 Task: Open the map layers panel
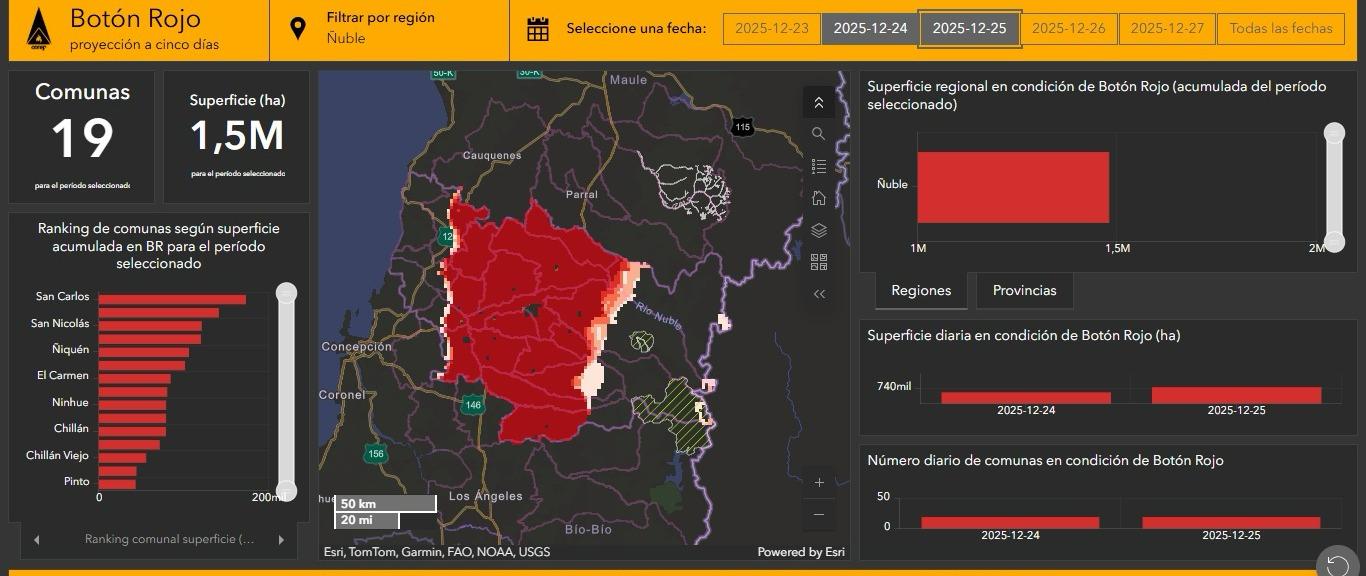click(x=818, y=230)
